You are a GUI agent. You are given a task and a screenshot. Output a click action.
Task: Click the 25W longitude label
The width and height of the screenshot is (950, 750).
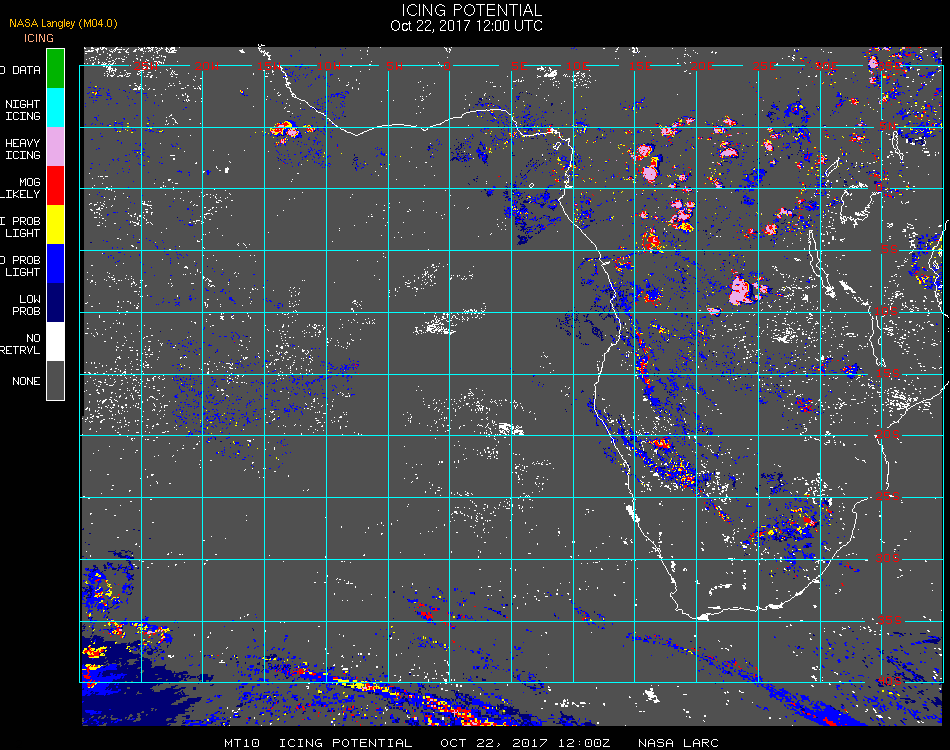pyautogui.click(x=145, y=65)
